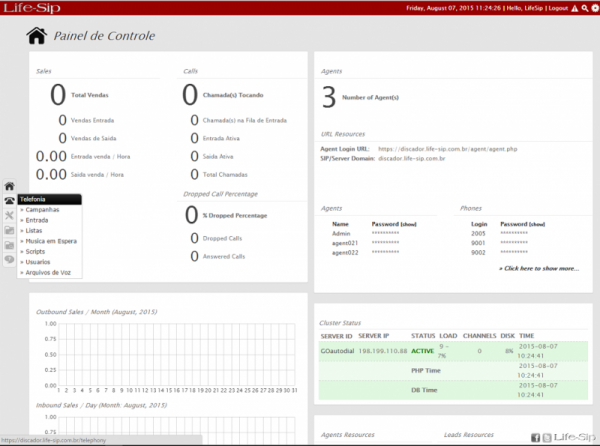Show passwords in the Phones table

tap(537, 224)
